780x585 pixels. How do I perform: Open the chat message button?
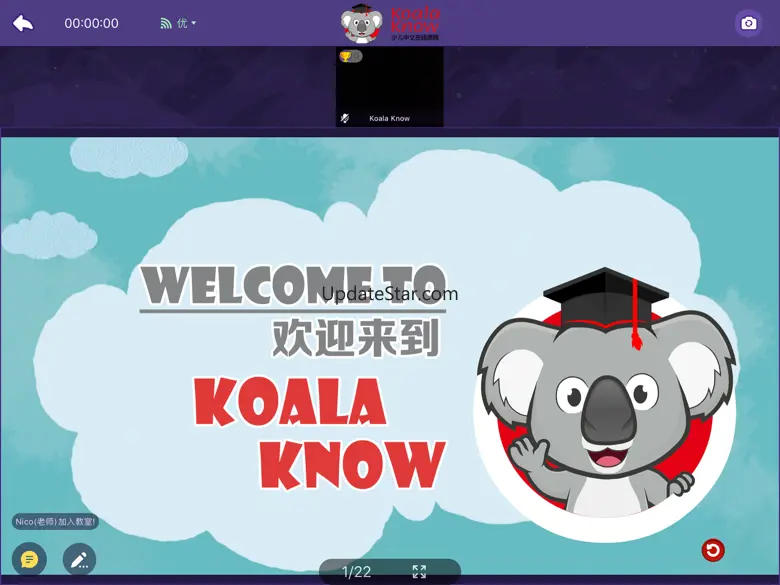pyautogui.click(x=29, y=559)
